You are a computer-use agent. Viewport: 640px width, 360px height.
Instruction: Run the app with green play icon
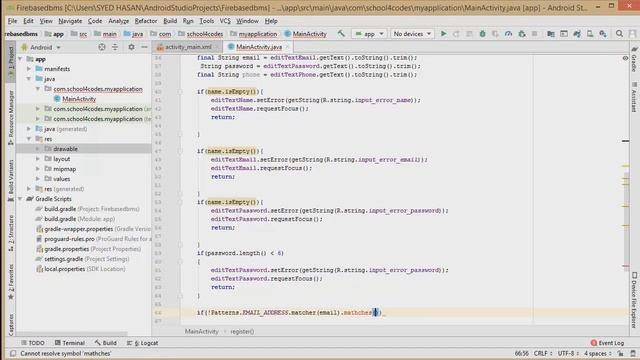tap(443, 34)
